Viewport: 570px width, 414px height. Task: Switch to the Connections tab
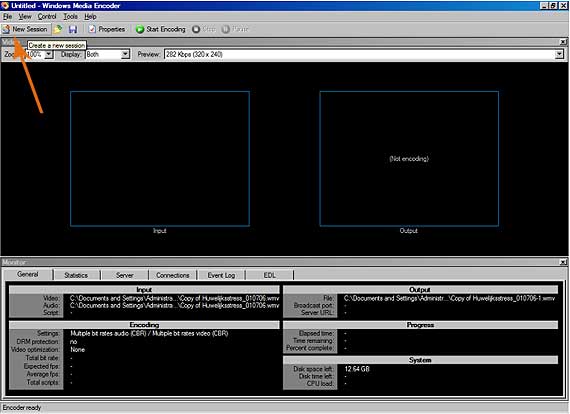173,275
